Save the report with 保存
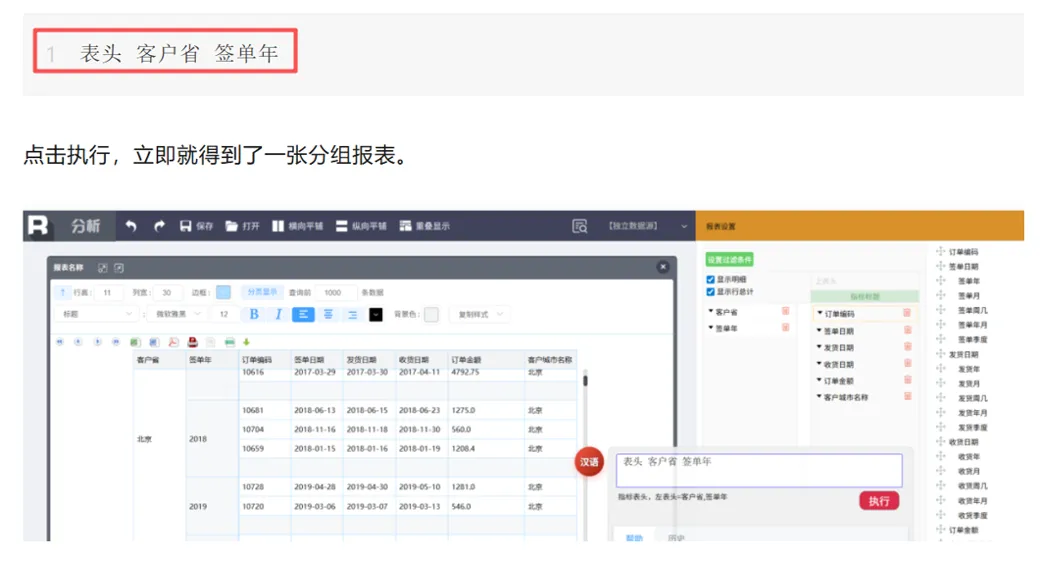The height and width of the screenshot is (570, 1040). click(x=196, y=226)
